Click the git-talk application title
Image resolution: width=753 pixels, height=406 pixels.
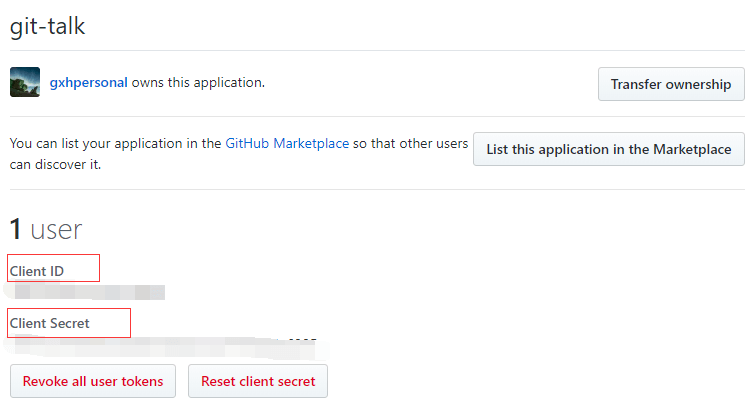tap(48, 26)
